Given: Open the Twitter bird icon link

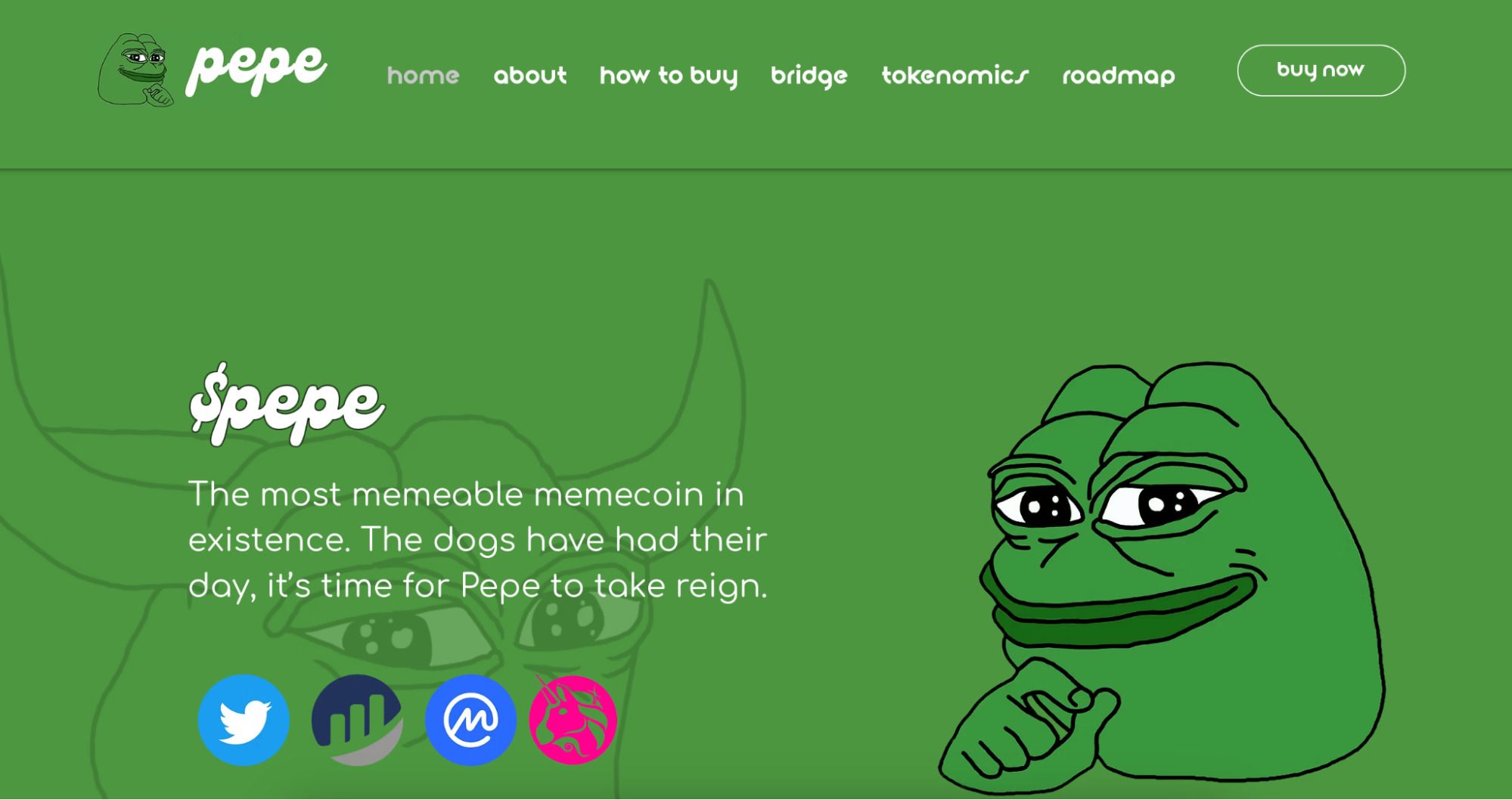Looking at the screenshot, I should tap(244, 720).
